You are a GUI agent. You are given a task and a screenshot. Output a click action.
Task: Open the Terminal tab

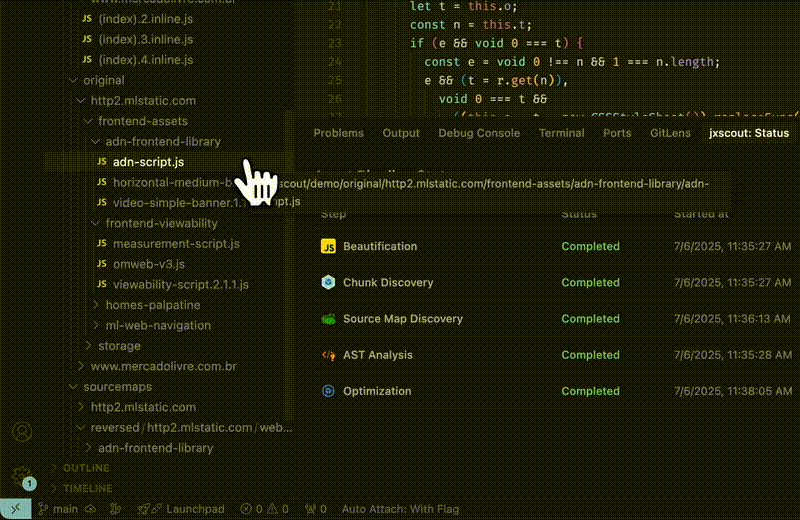(562, 133)
